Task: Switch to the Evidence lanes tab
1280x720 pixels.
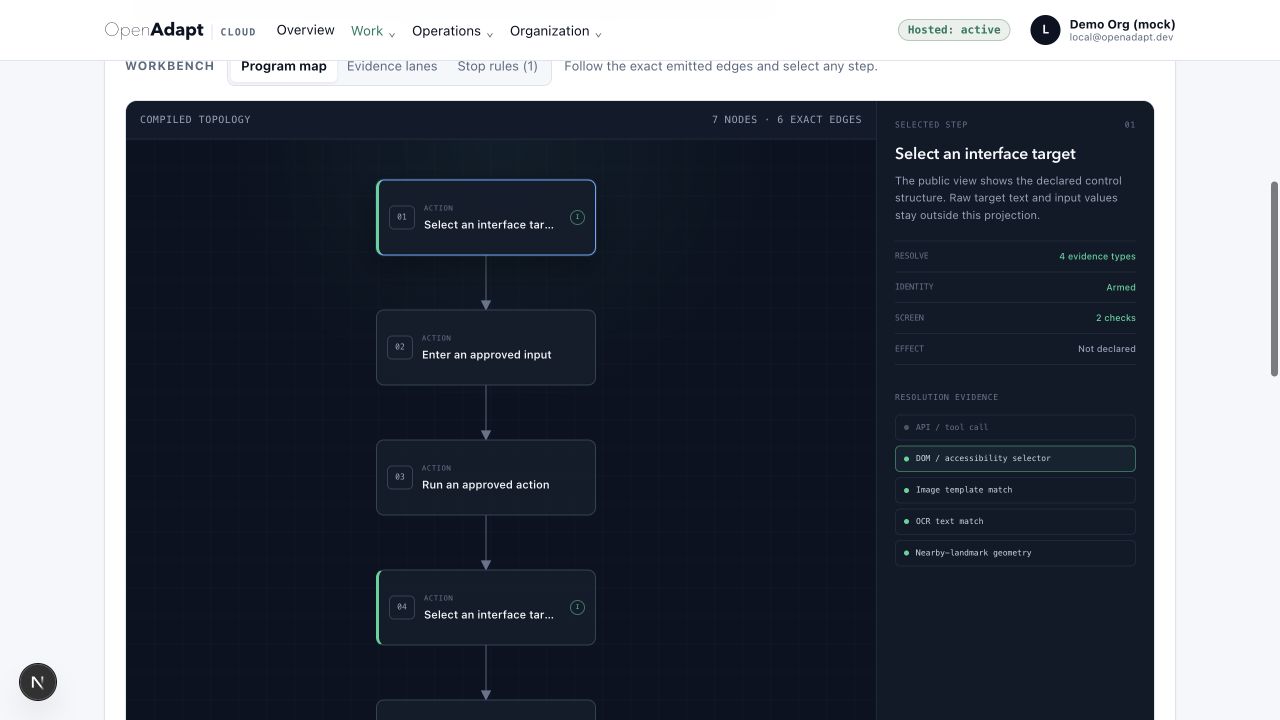Action: pyautogui.click(x=392, y=66)
